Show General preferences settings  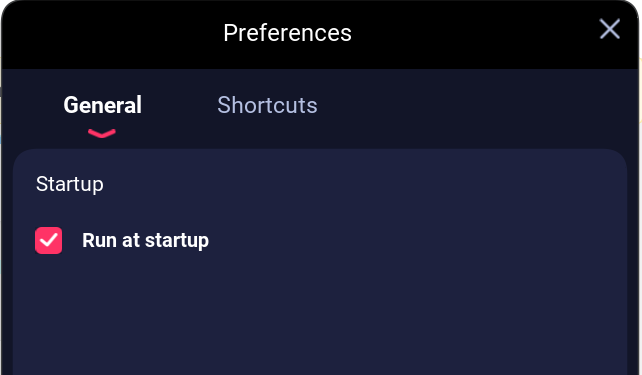[x=102, y=105]
